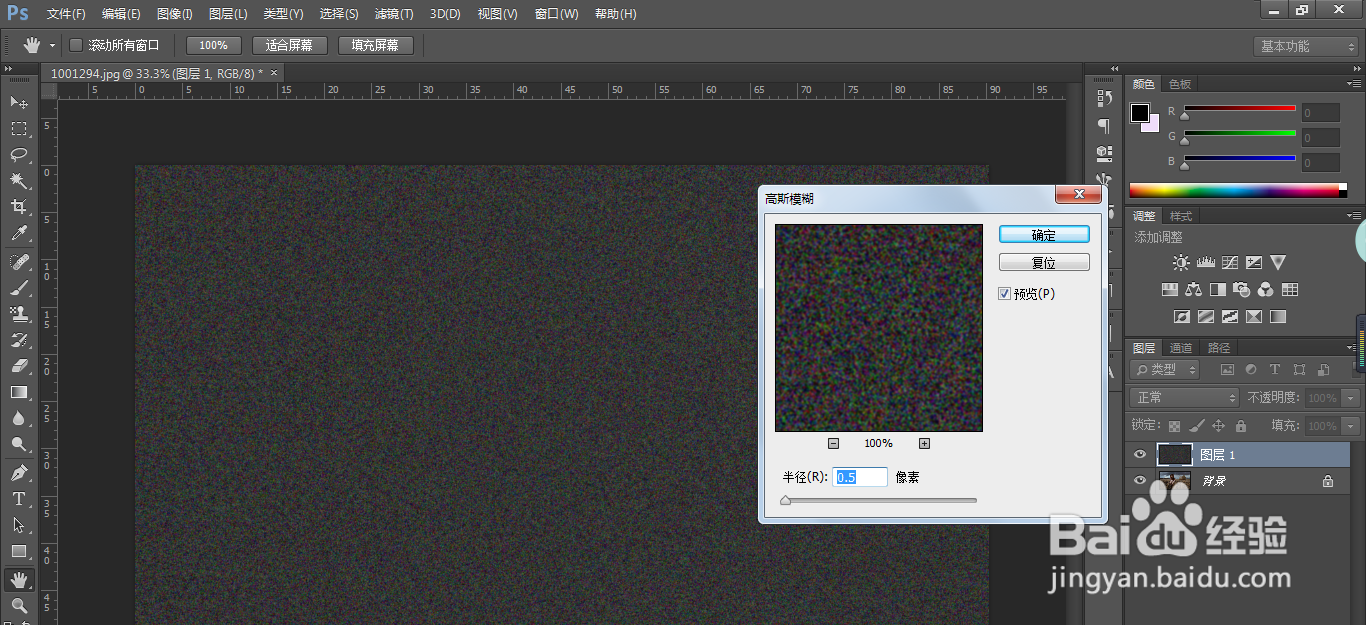Toggle Preview checkbox in Gaussian Blur dialog

pyautogui.click(x=1005, y=294)
